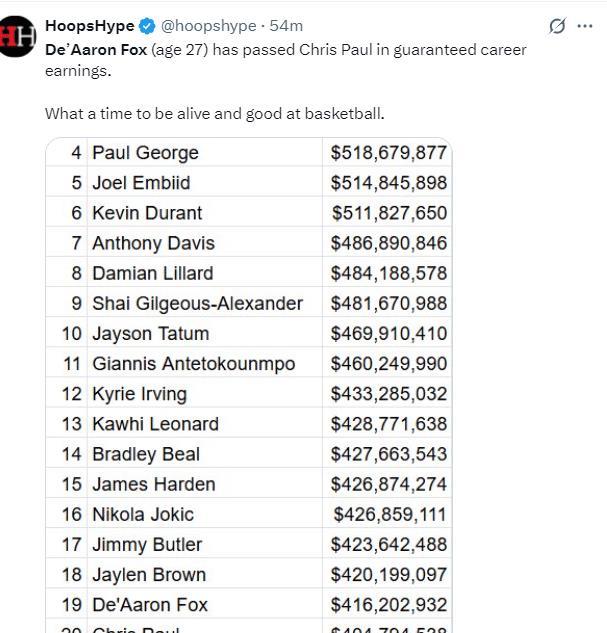
Task: Click the blue verified badge
Action: [x=147, y=26]
